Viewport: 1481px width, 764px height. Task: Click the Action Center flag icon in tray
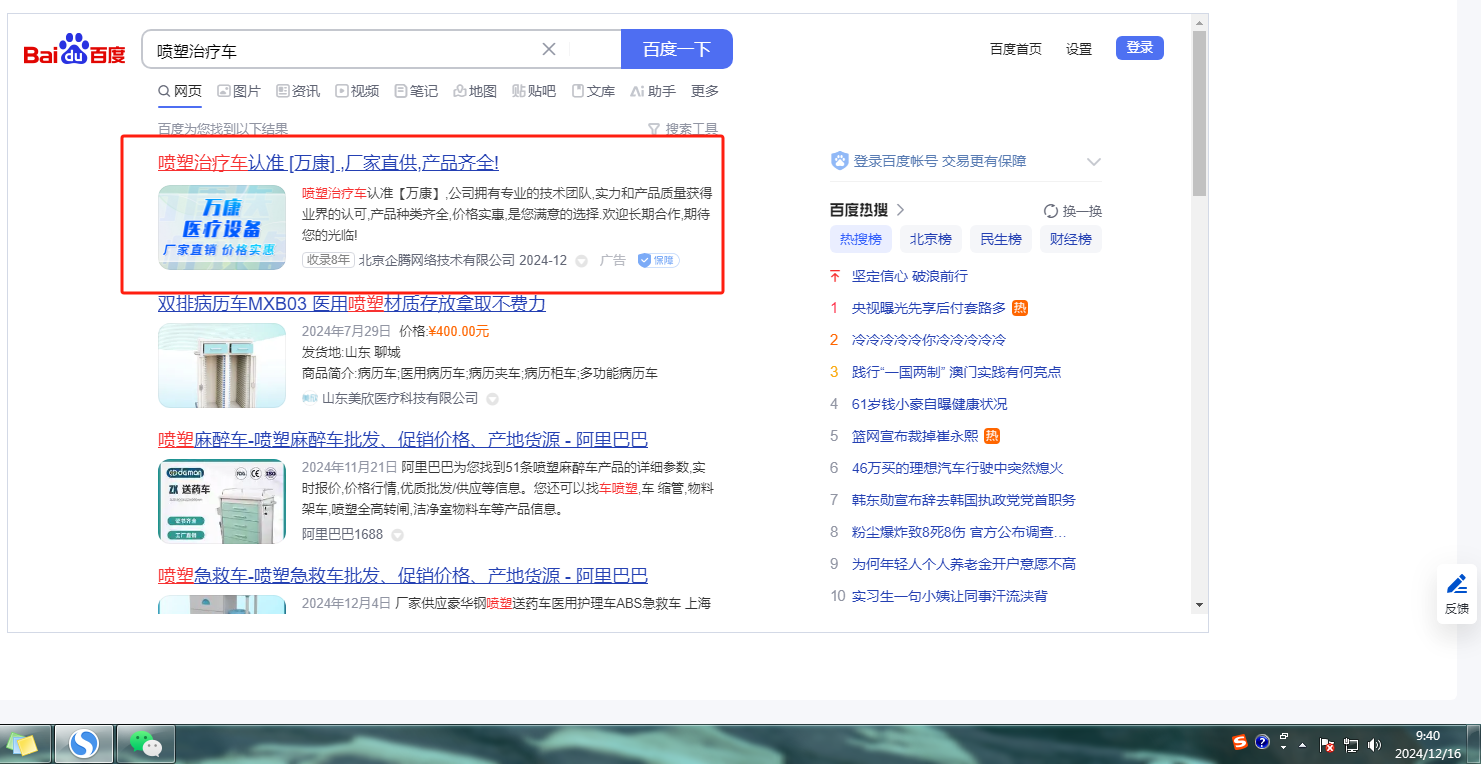[1328, 744]
